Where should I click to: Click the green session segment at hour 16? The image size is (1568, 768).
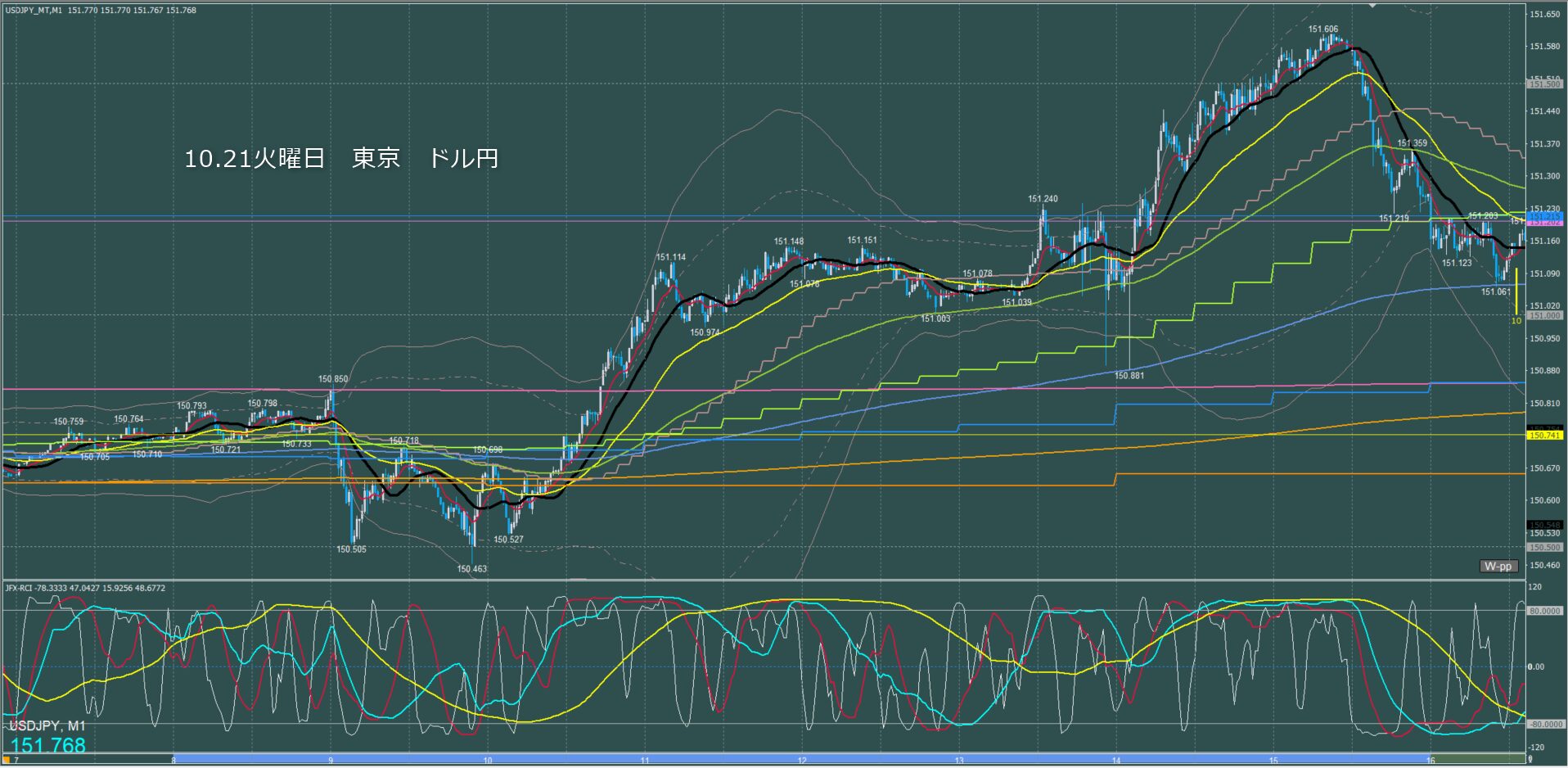tap(1473, 759)
